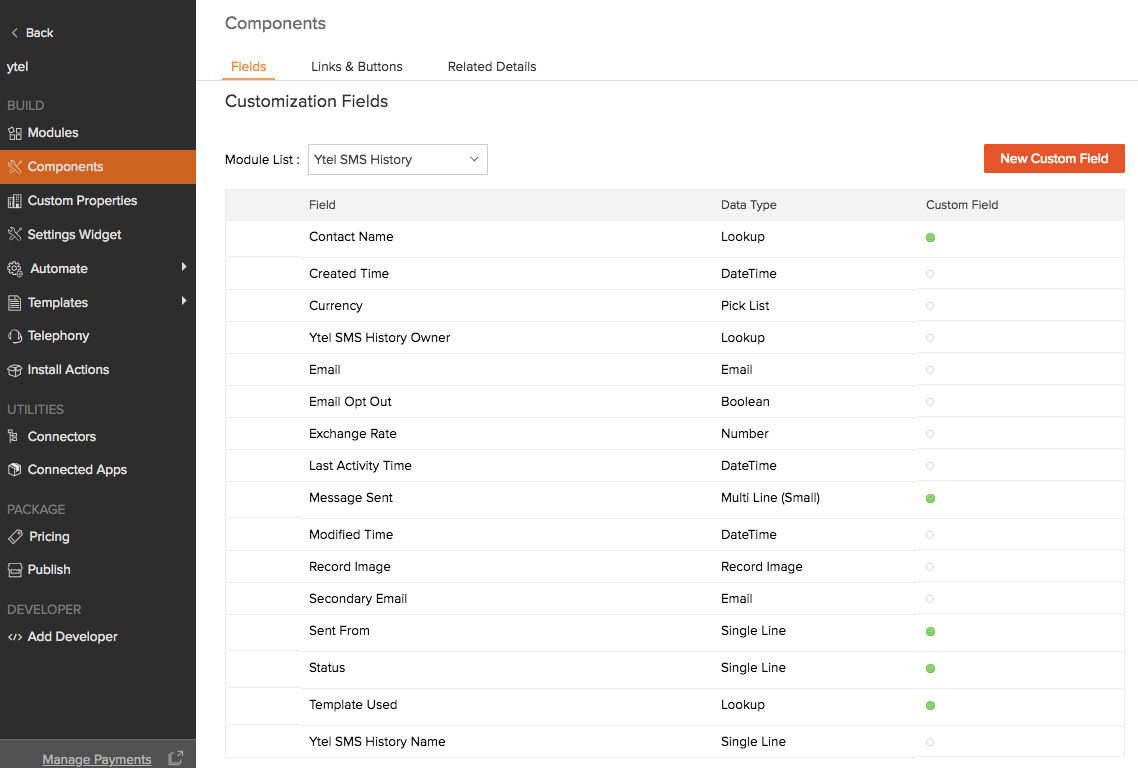Click the Install Actions box icon
Screen dimensions: 1138x768
(15, 370)
